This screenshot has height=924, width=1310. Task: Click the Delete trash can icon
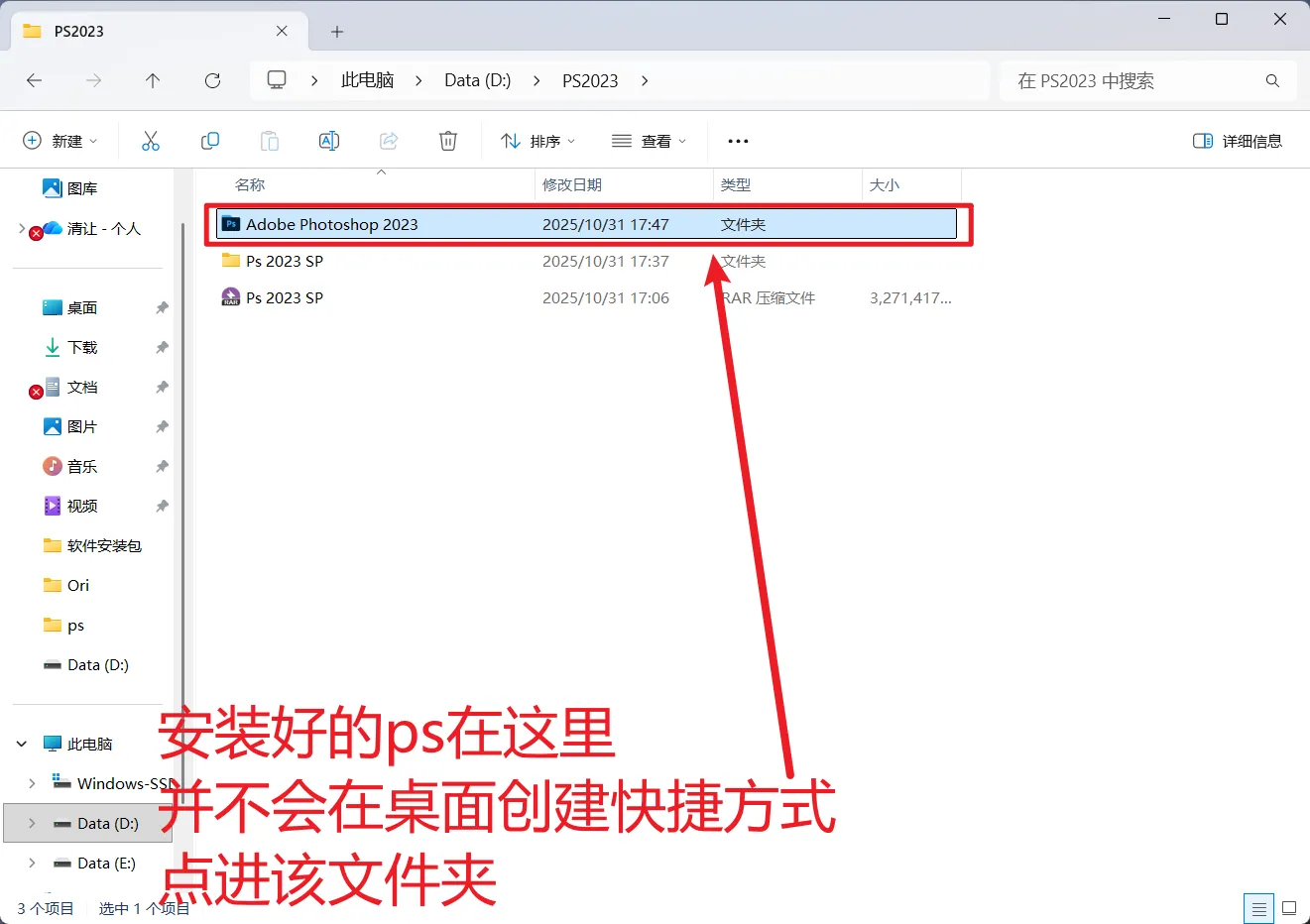(448, 141)
